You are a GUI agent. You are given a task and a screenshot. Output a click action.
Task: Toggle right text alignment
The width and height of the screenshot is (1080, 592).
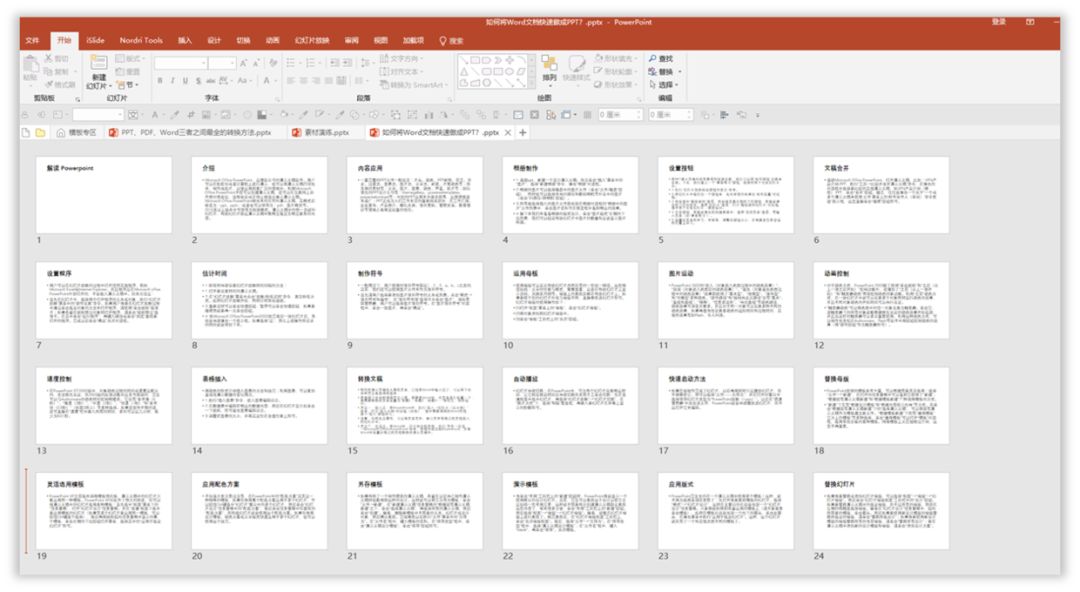point(316,81)
